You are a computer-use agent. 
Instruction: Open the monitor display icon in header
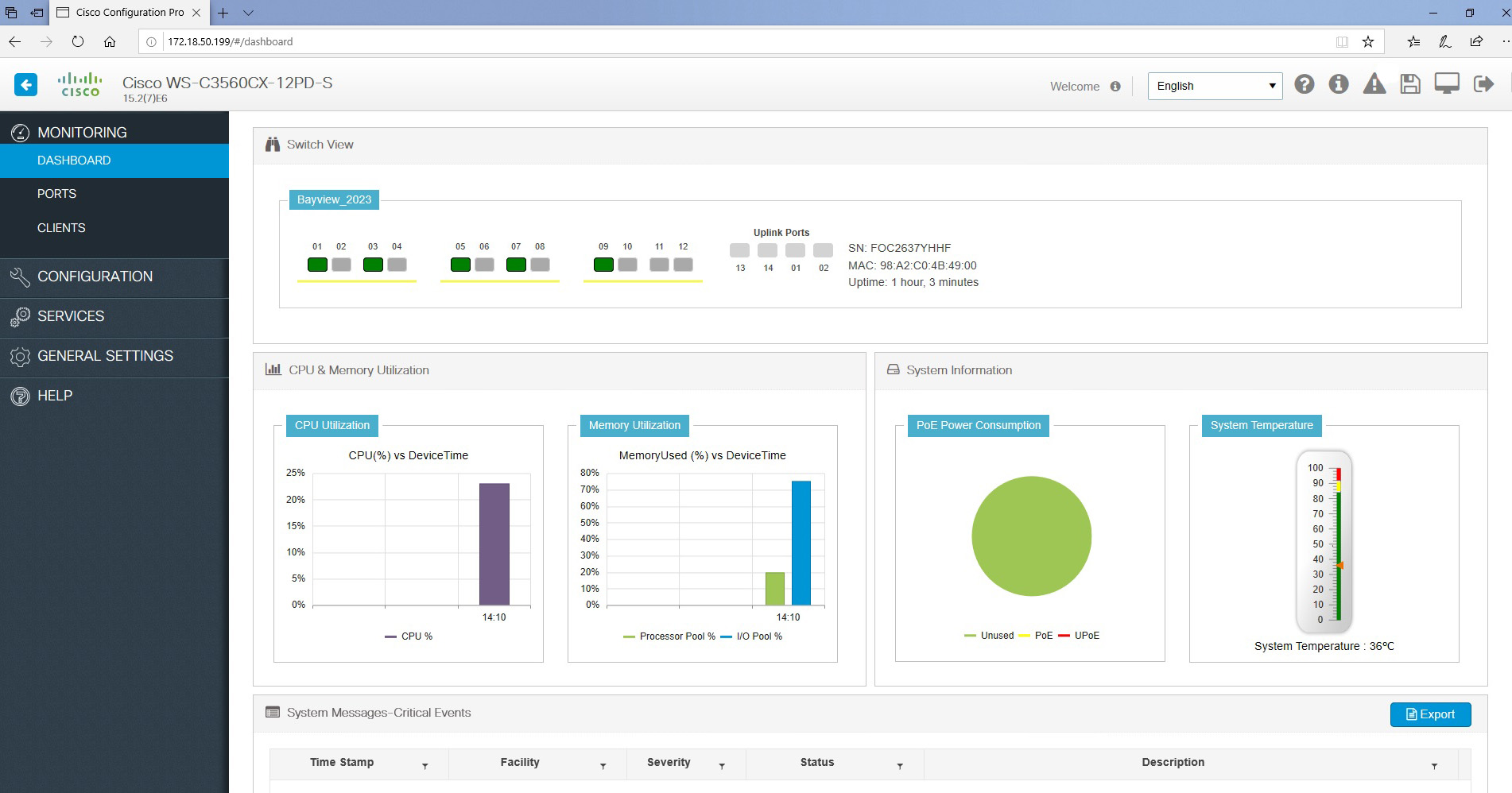tap(1447, 84)
